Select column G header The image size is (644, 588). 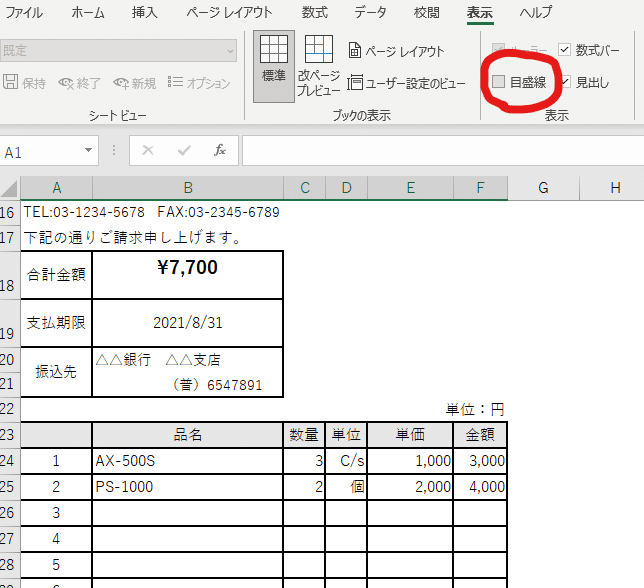pyautogui.click(x=543, y=188)
